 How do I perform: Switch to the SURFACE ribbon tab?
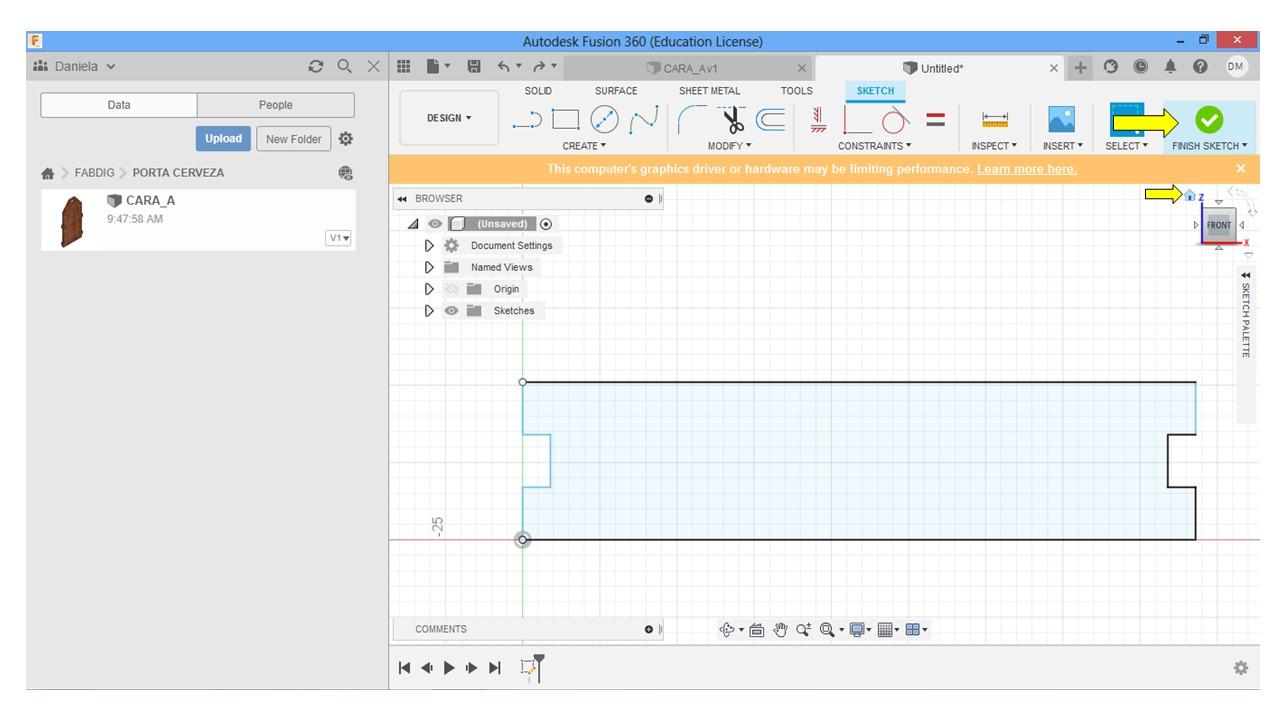point(616,91)
